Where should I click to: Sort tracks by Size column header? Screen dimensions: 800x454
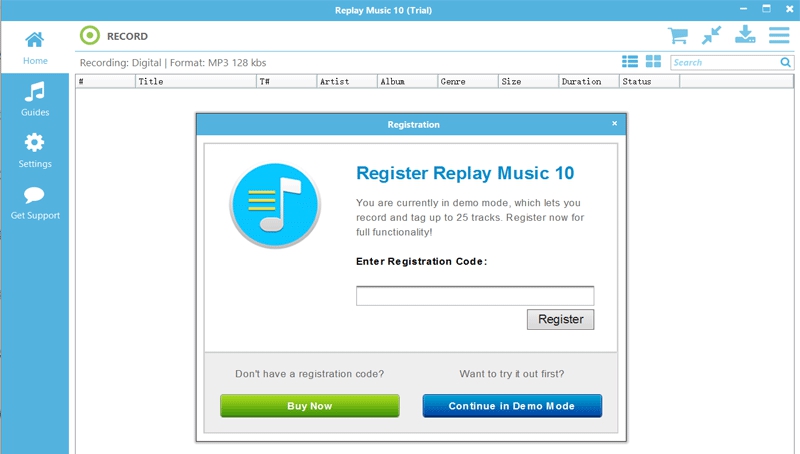coord(528,82)
